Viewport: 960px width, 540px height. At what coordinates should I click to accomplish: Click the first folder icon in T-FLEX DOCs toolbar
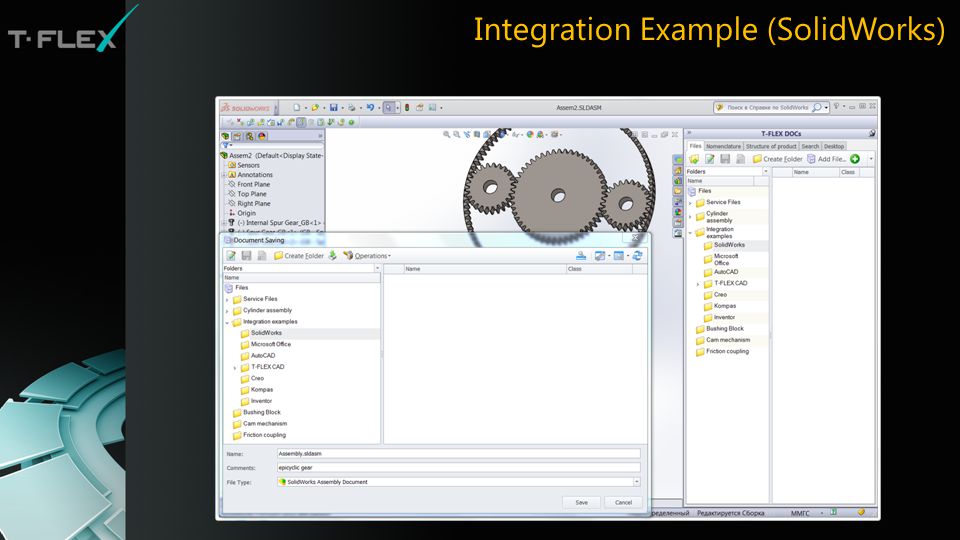click(x=694, y=159)
